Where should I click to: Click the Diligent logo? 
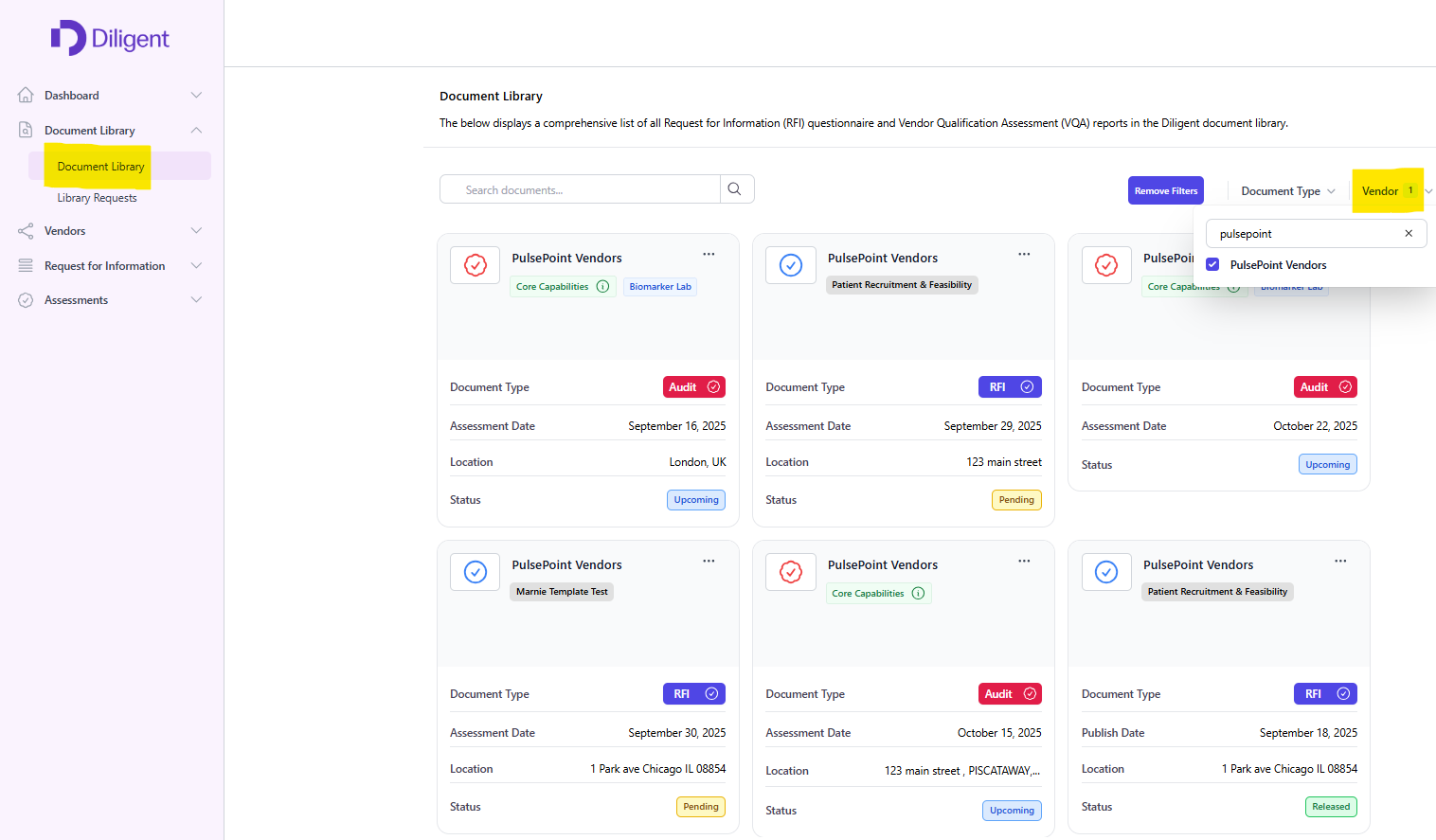pos(110,38)
